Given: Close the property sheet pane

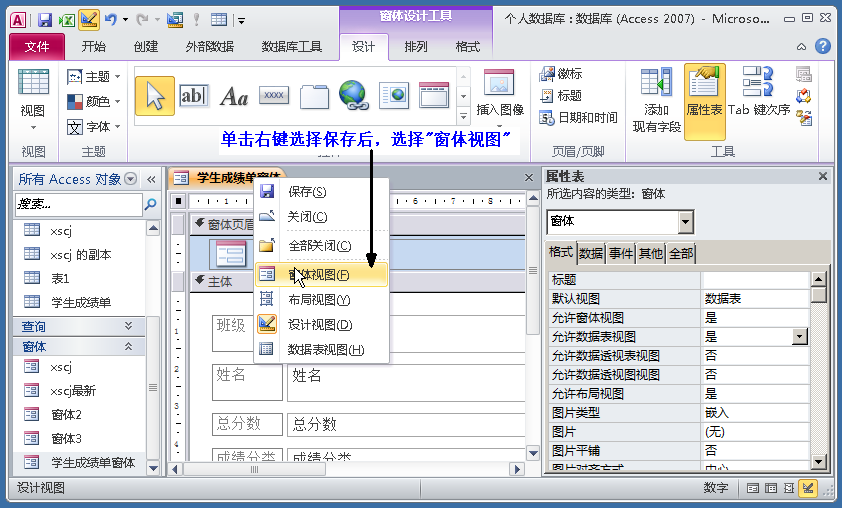Looking at the screenshot, I should [x=823, y=177].
